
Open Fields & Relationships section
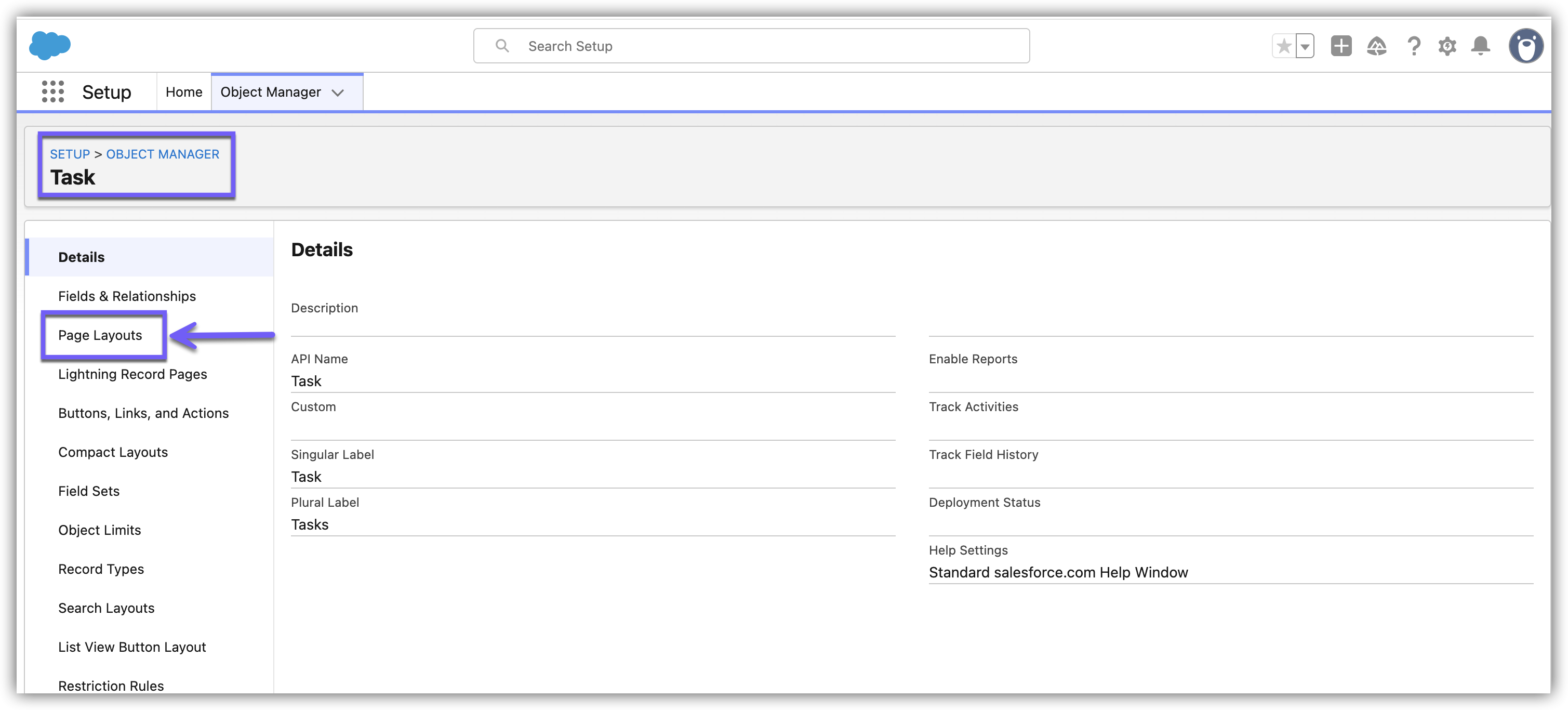click(127, 297)
